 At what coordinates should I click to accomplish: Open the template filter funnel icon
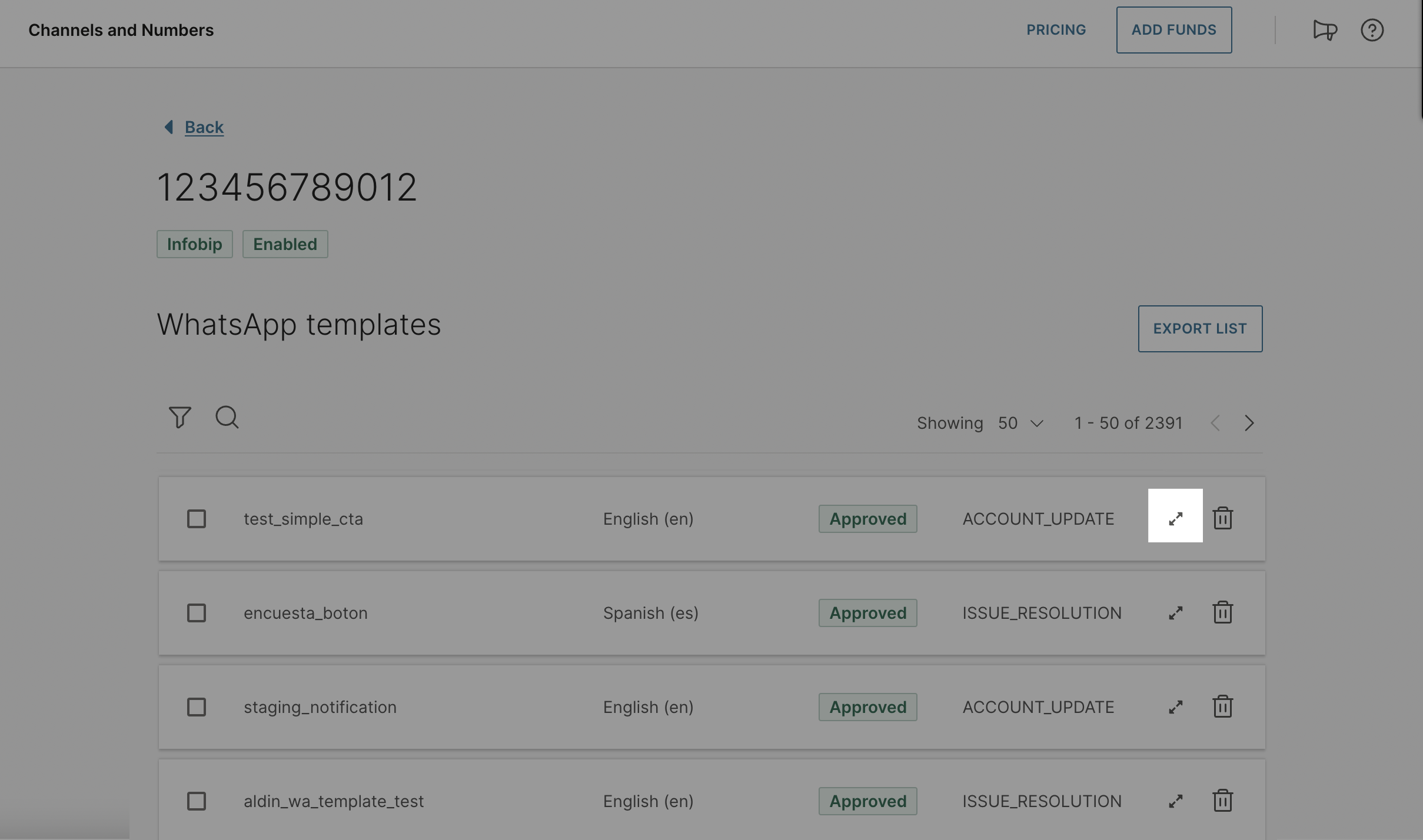tap(180, 418)
